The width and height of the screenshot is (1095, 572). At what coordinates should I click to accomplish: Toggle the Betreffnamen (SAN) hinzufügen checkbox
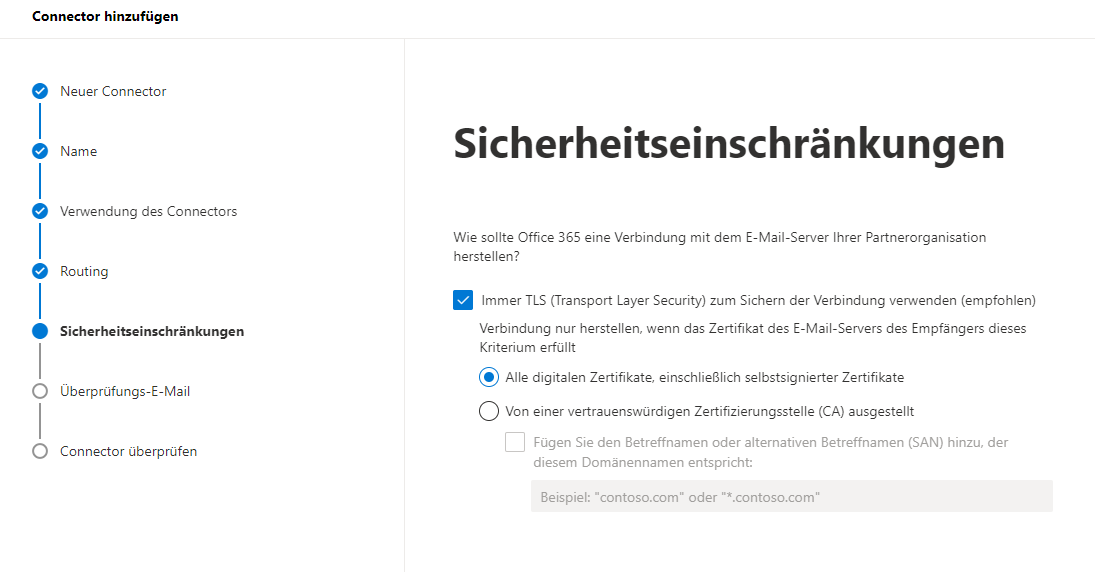515,442
